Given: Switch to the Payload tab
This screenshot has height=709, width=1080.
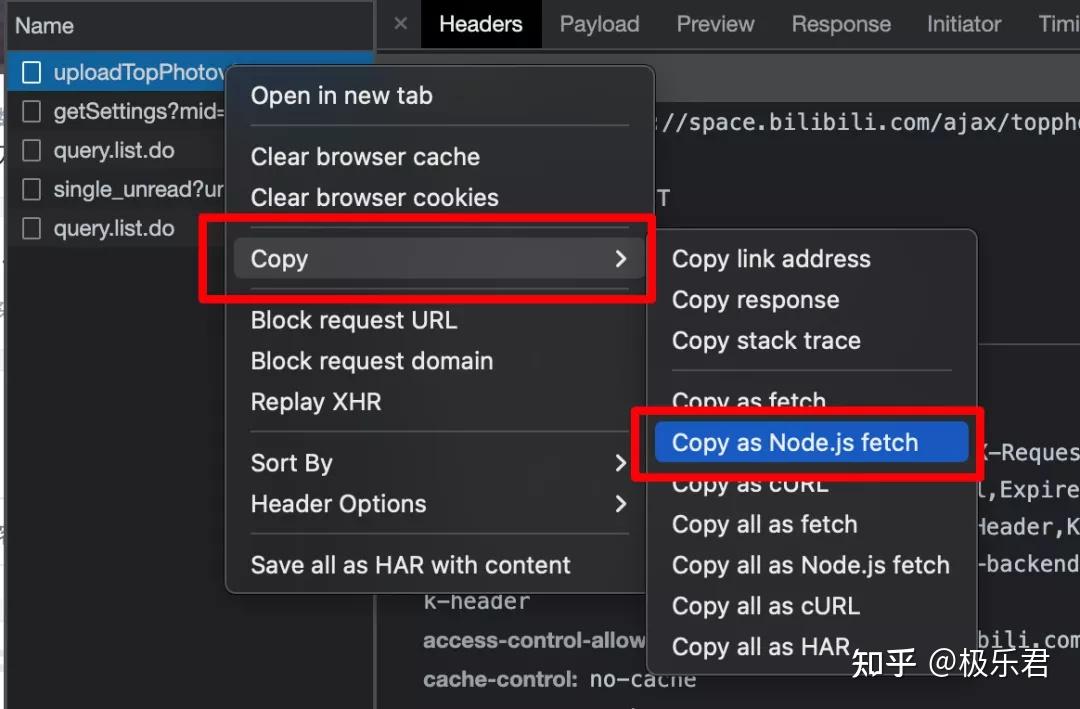Looking at the screenshot, I should click(x=599, y=24).
